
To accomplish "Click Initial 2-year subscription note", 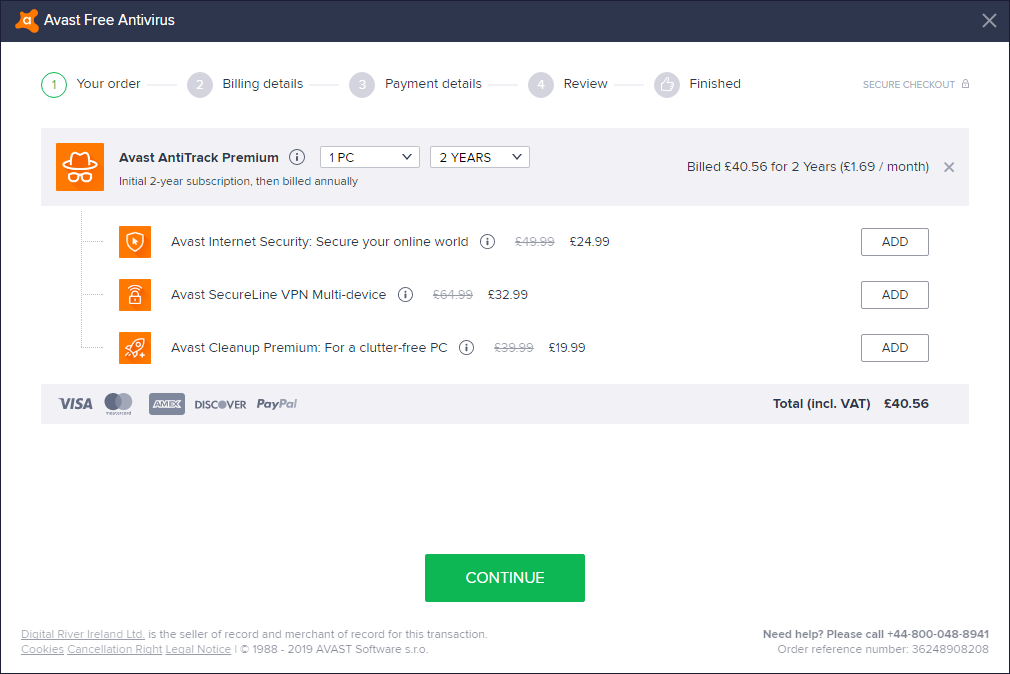I will [x=238, y=182].
